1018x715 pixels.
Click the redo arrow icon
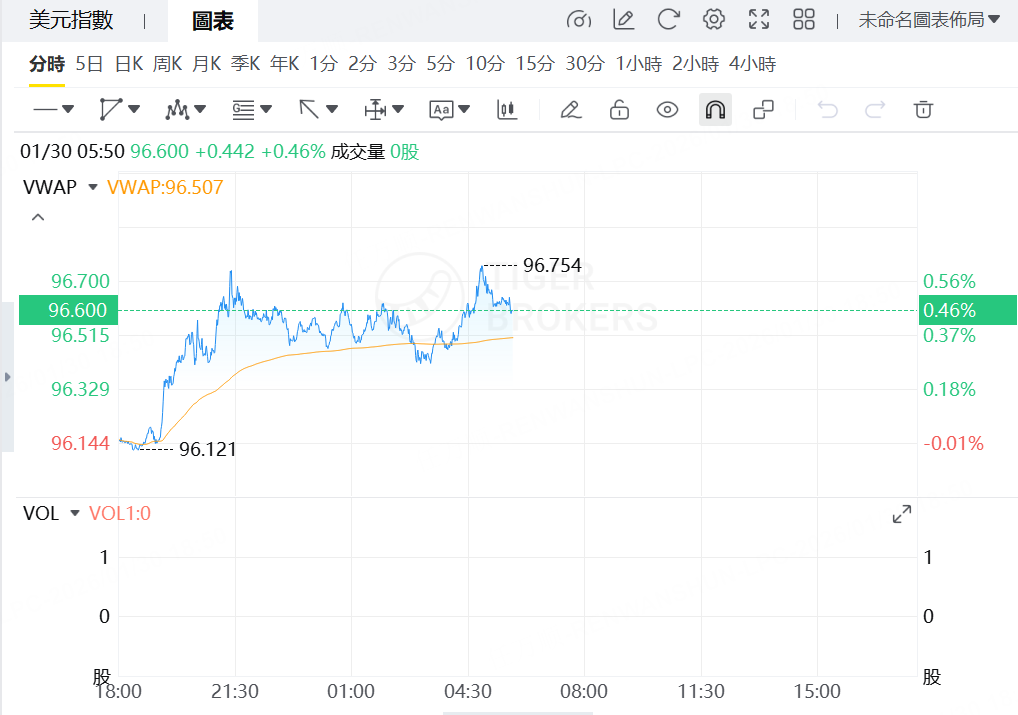coord(875,110)
